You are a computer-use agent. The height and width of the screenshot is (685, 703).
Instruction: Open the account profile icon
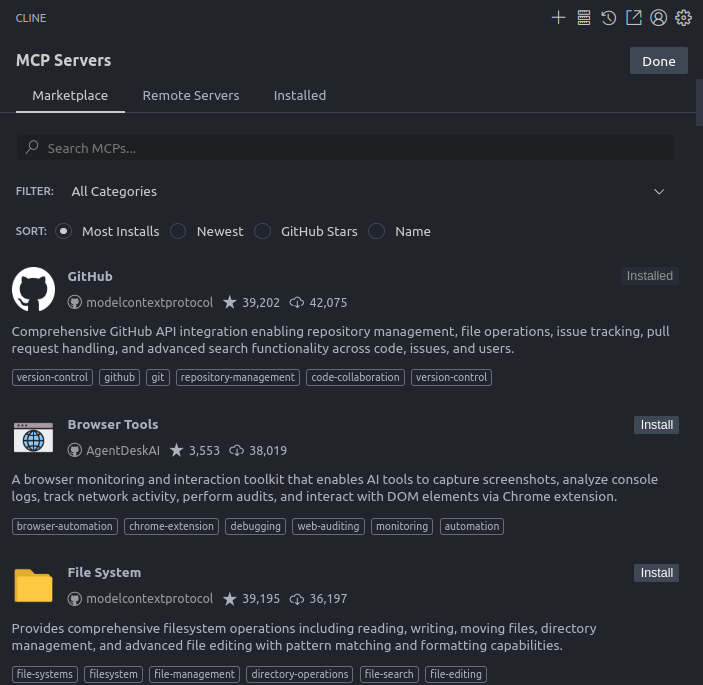pos(659,18)
